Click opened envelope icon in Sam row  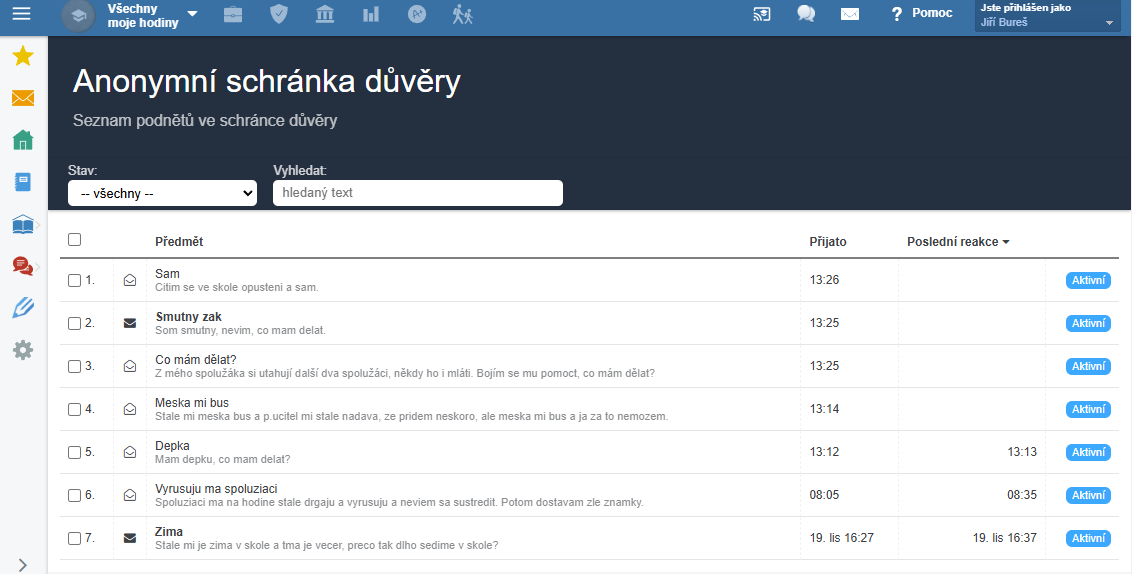[x=130, y=281]
